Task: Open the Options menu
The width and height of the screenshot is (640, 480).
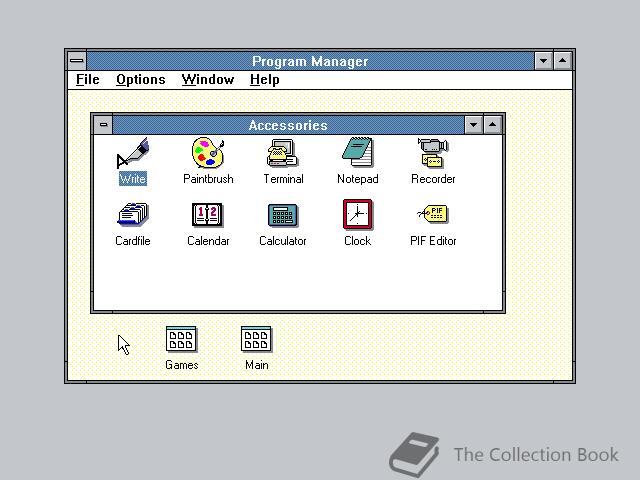Action: [141, 80]
